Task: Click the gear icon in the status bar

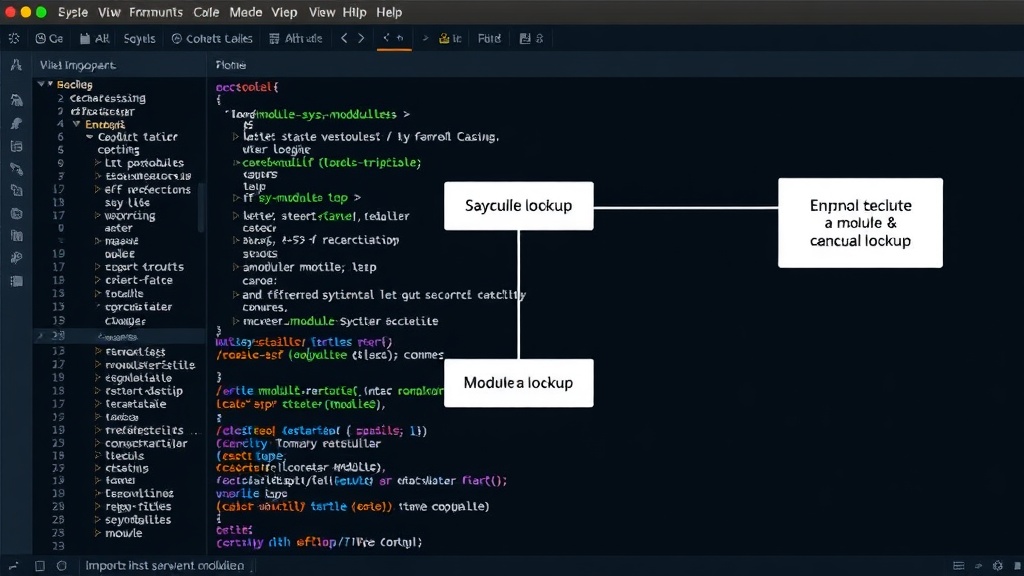Action: [x=997, y=566]
